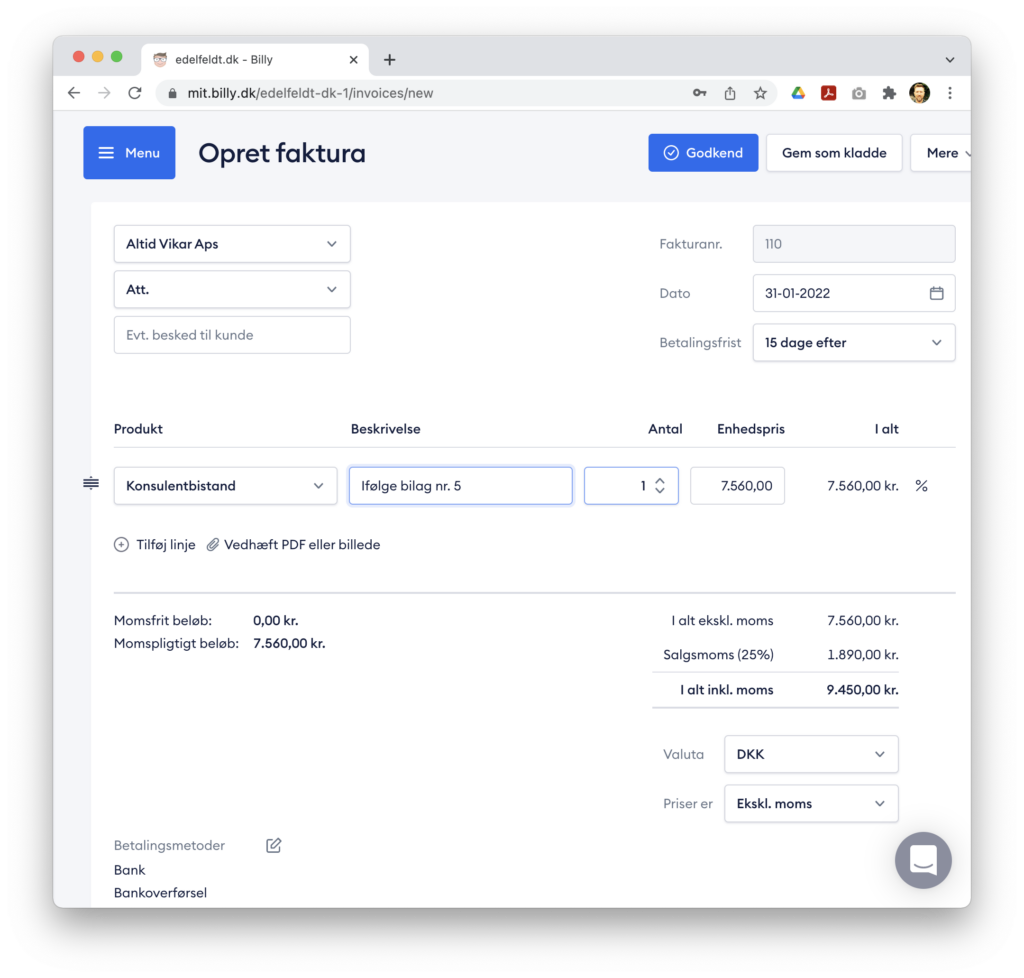
Task: Click Vedhæft PDF eller billede
Action: (x=293, y=544)
